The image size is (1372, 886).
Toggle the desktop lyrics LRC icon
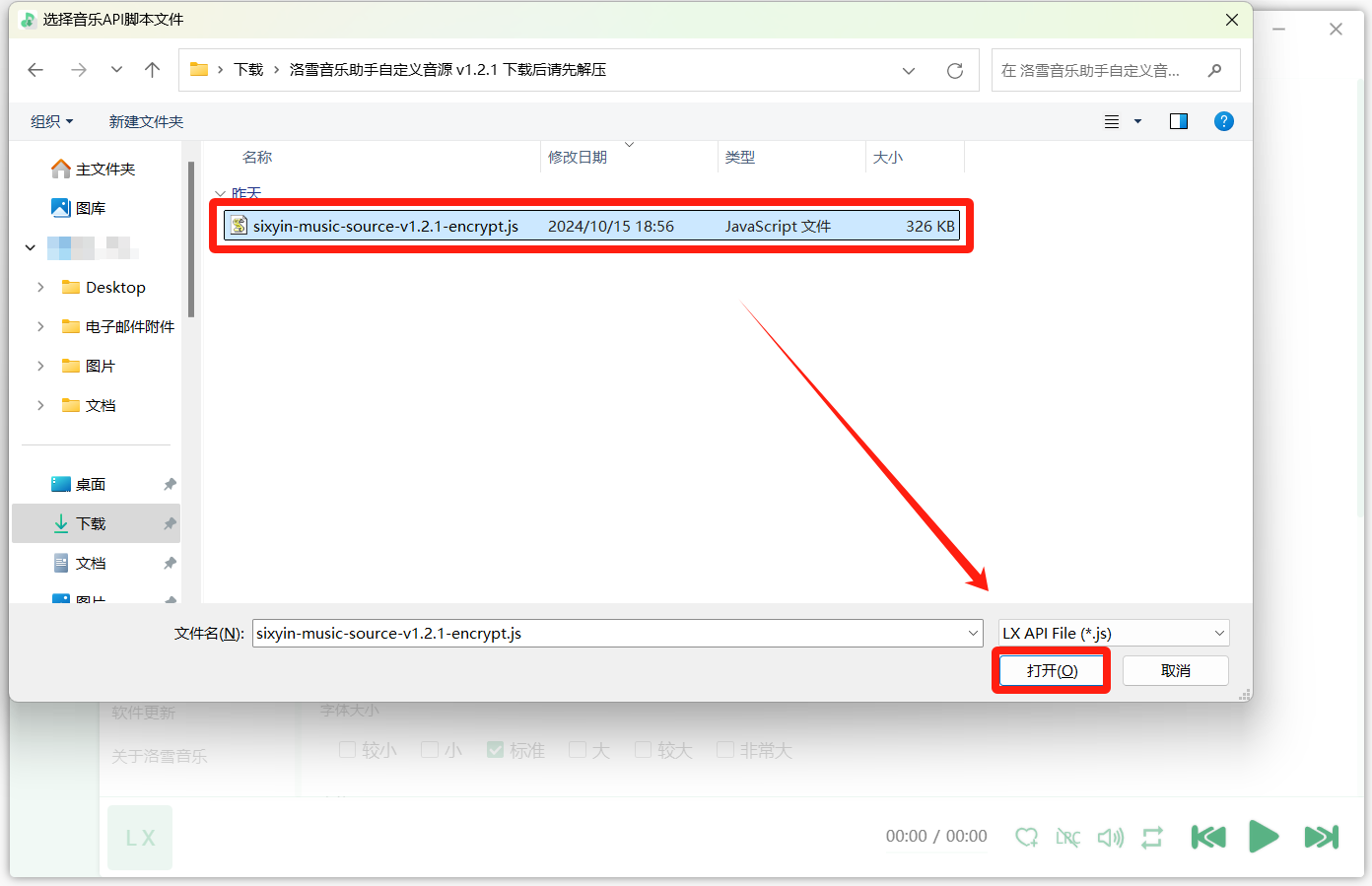click(1067, 837)
